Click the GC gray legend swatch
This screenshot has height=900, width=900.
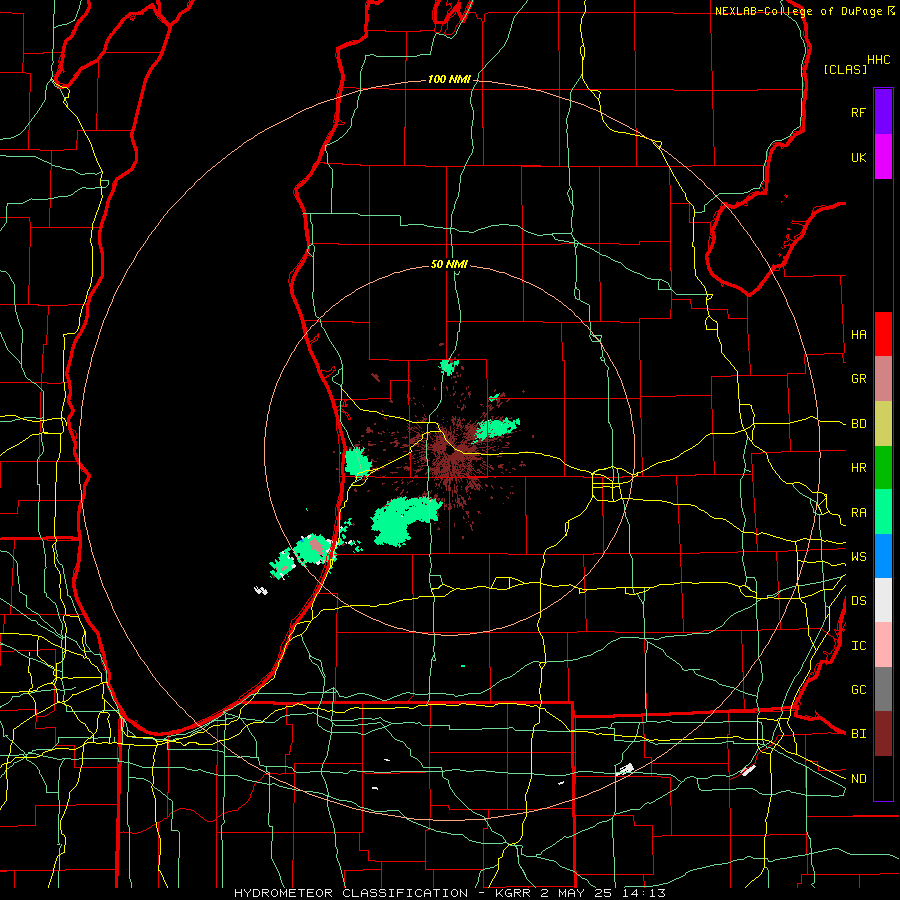click(x=883, y=689)
